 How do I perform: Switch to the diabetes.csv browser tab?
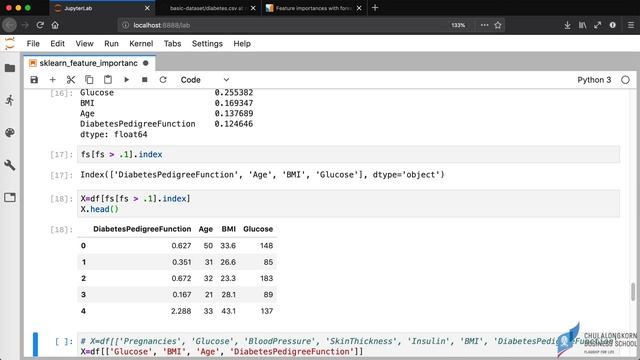206,8
